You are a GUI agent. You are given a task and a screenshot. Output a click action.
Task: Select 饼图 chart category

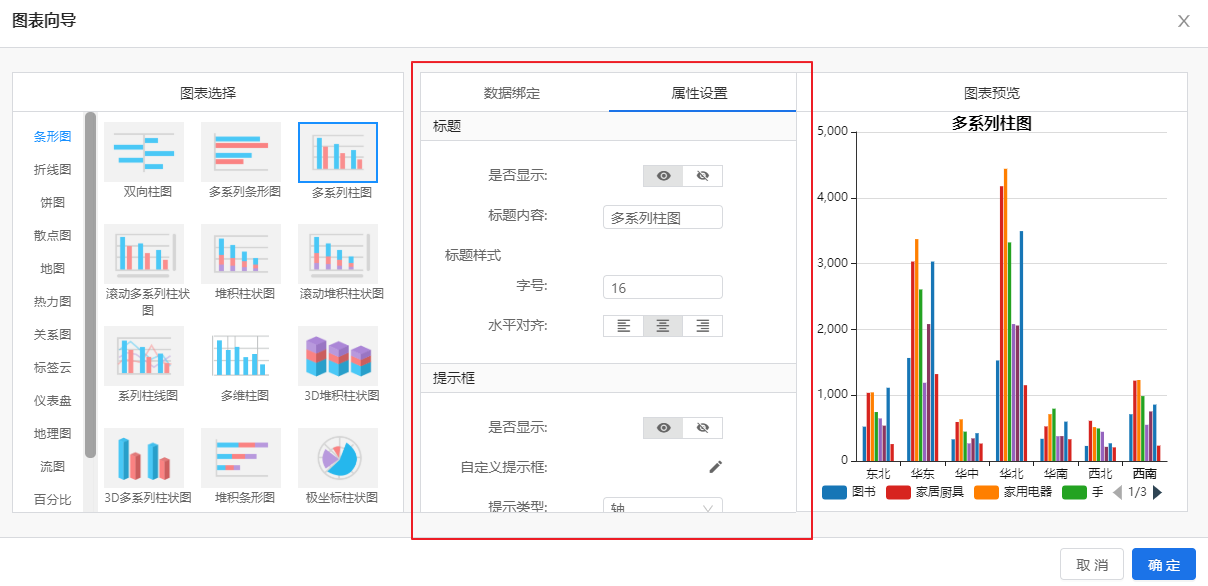(52, 202)
